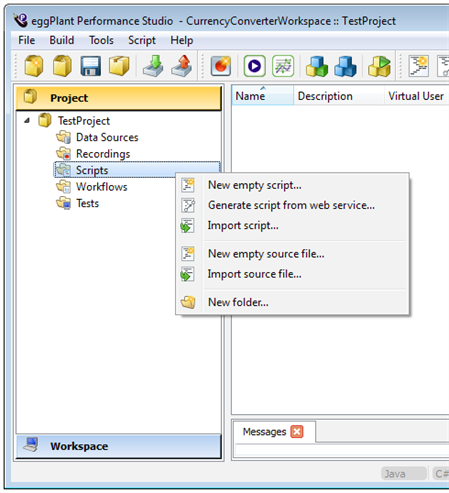Click the eggPlant logo in title bar
This screenshot has width=449, height=493.
21,20
